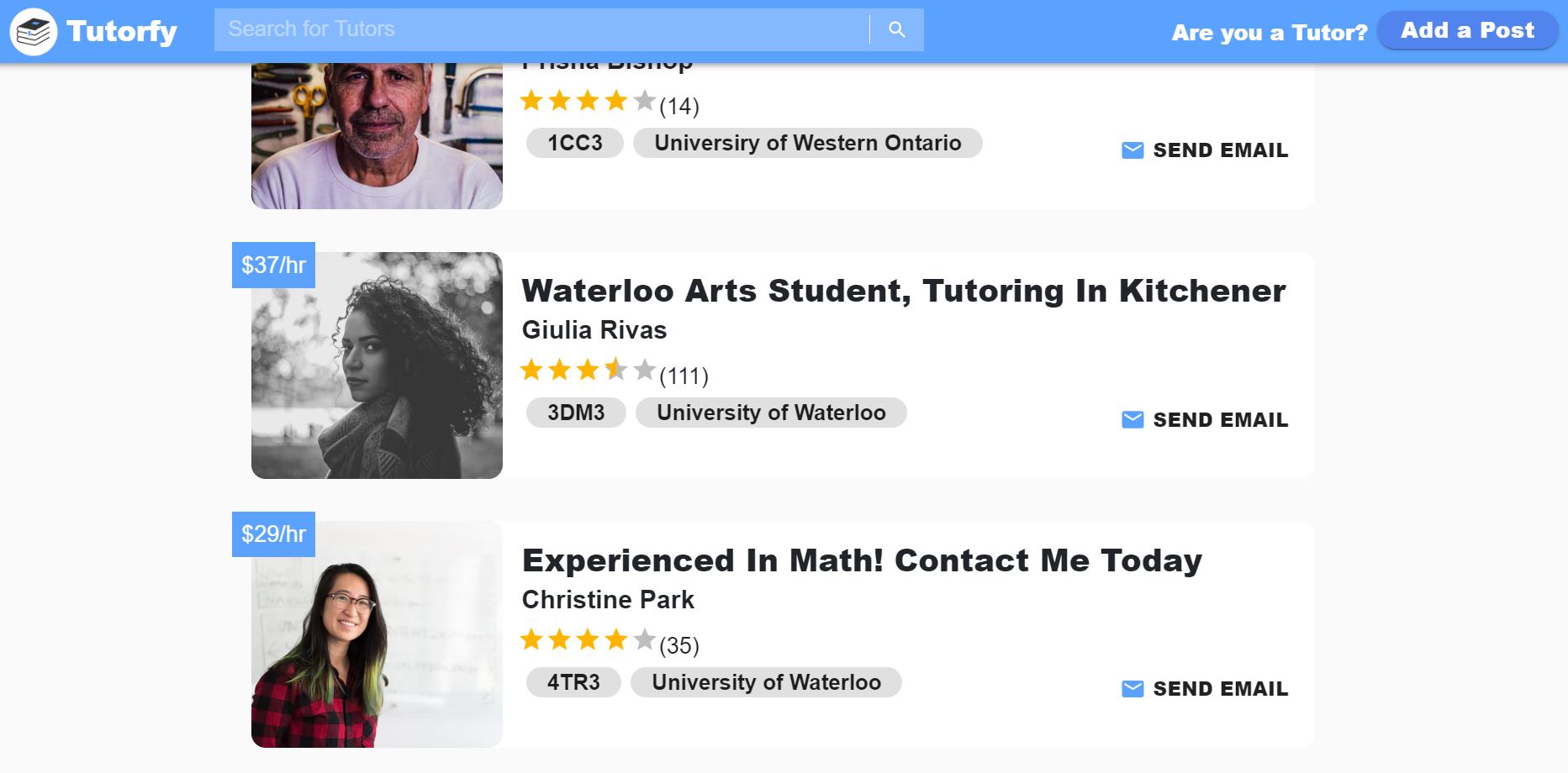Screen dimensions: 1568x773
Task: Open the Waterloo Arts Student post title
Action: pyautogui.click(x=904, y=291)
